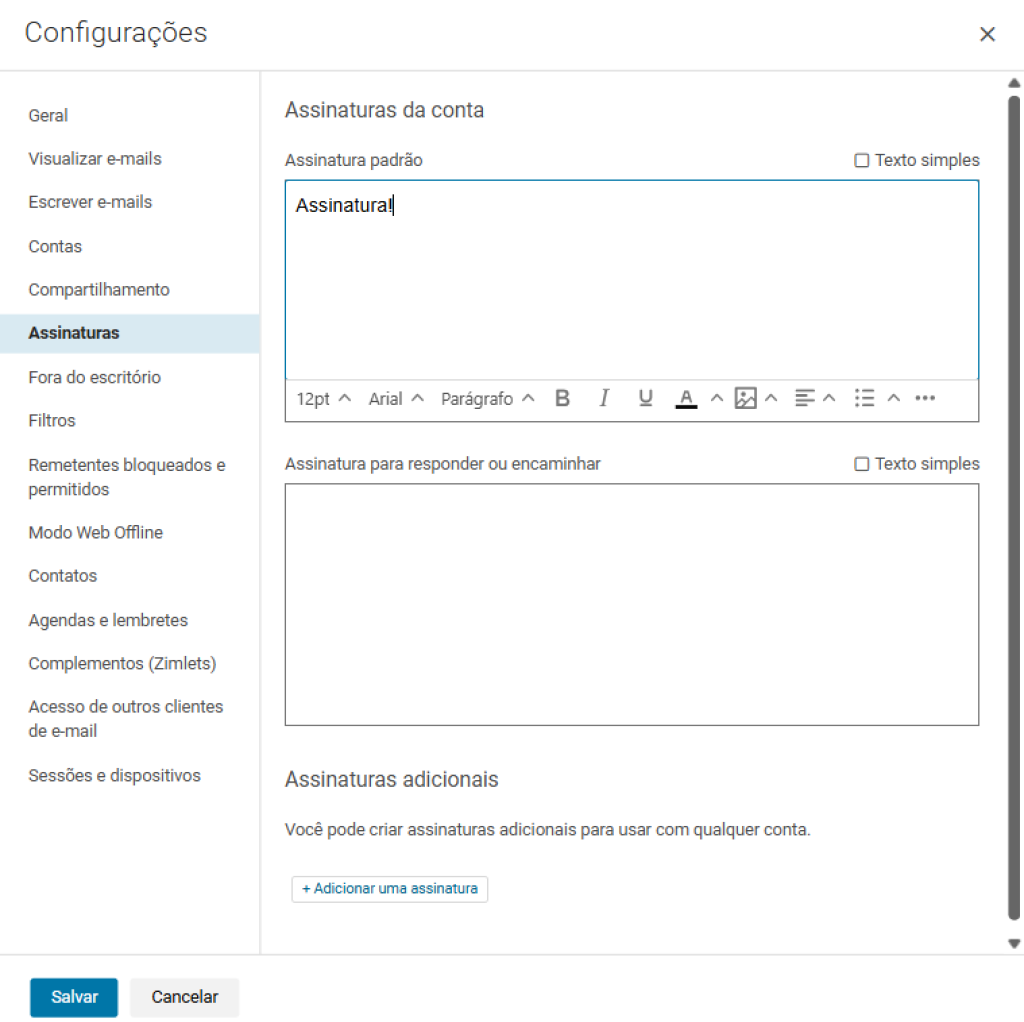1024x1022 pixels.
Task: Open the Parágrafo style dropdown
Action: pyautogui.click(x=487, y=399)
